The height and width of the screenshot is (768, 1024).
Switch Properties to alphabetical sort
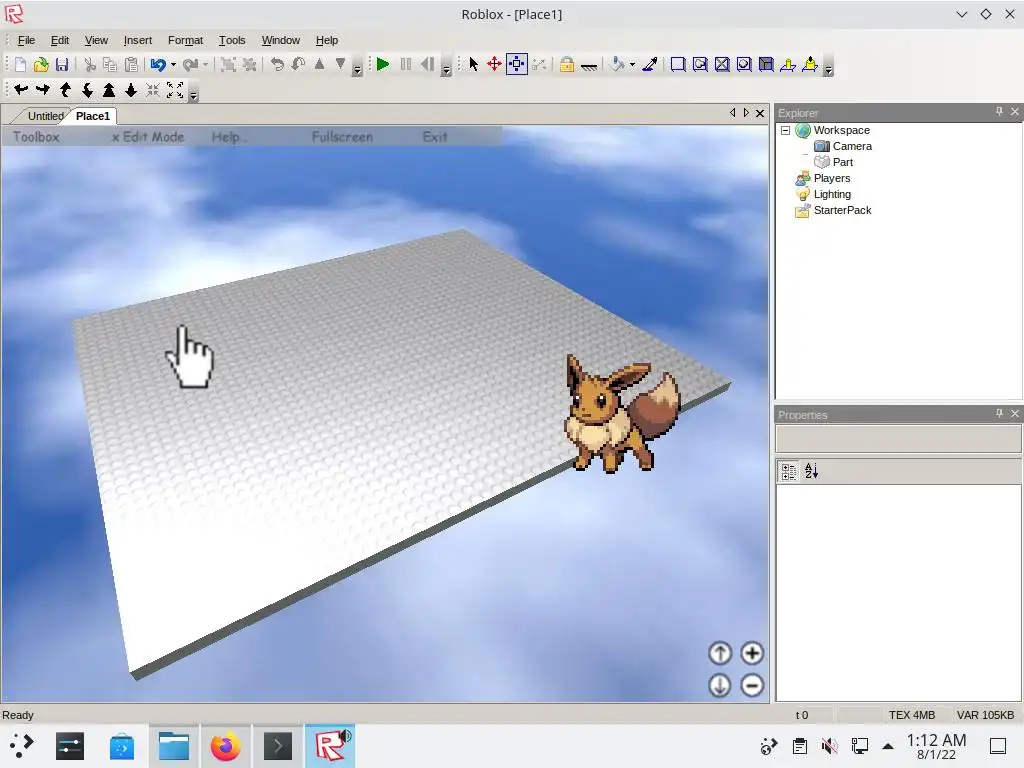click(x=811, y=471)
